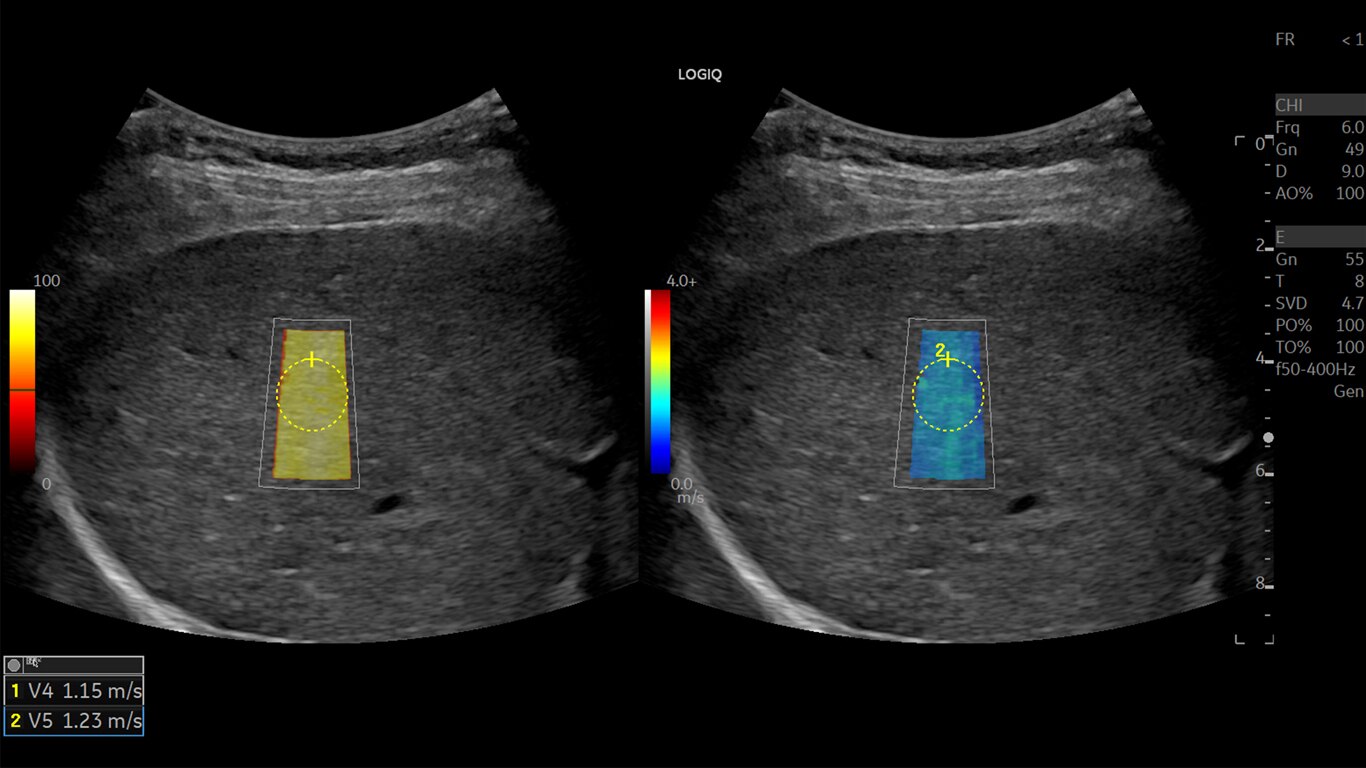Click the gray circle icon above the measurement results
Screen dimensions: 1366x768
14,665
